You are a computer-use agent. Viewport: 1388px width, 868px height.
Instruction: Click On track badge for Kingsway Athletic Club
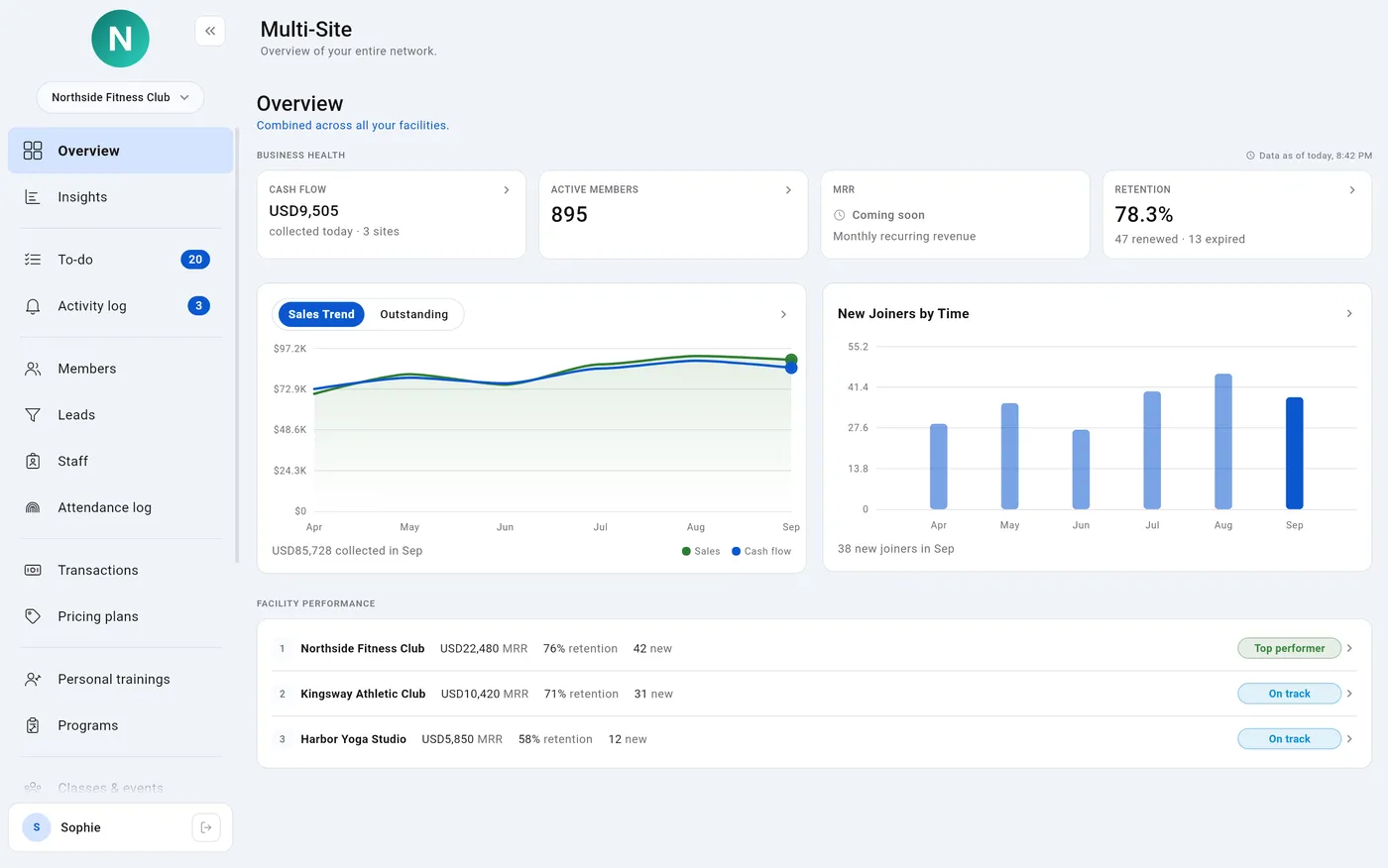coord(1289,694)
